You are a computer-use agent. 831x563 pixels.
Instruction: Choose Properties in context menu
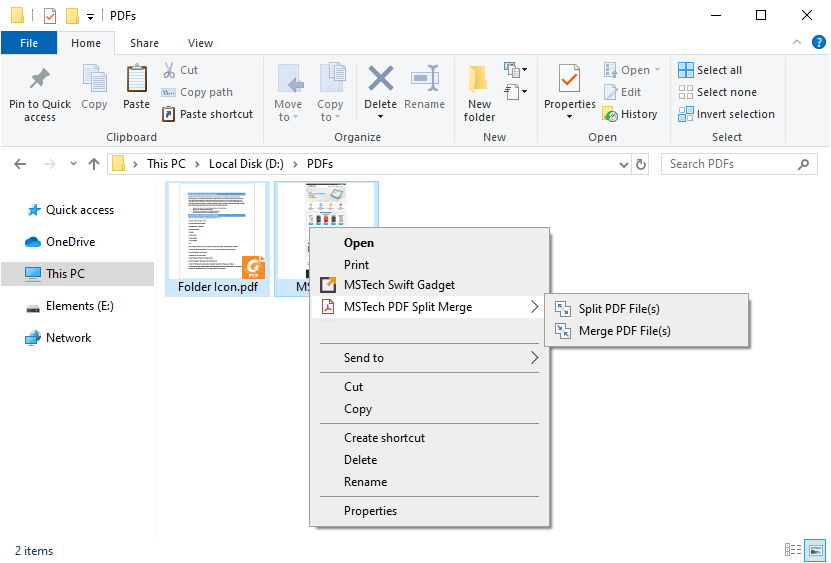pyautogui.click(x=429, y=511)
